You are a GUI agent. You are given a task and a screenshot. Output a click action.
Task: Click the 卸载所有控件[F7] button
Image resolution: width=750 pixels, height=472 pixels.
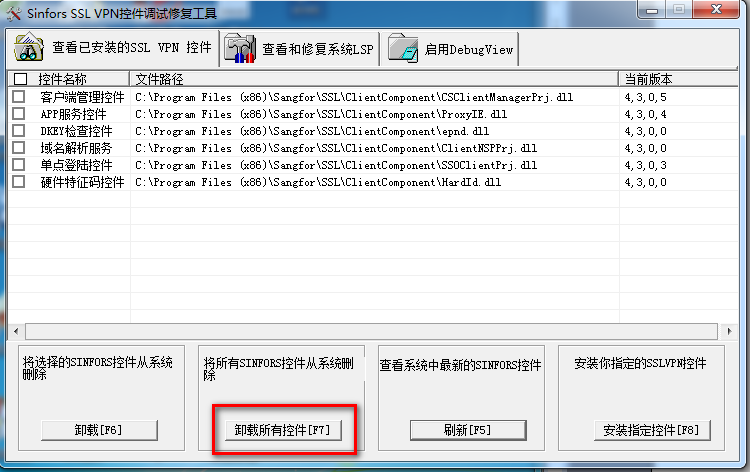[283, 430]
